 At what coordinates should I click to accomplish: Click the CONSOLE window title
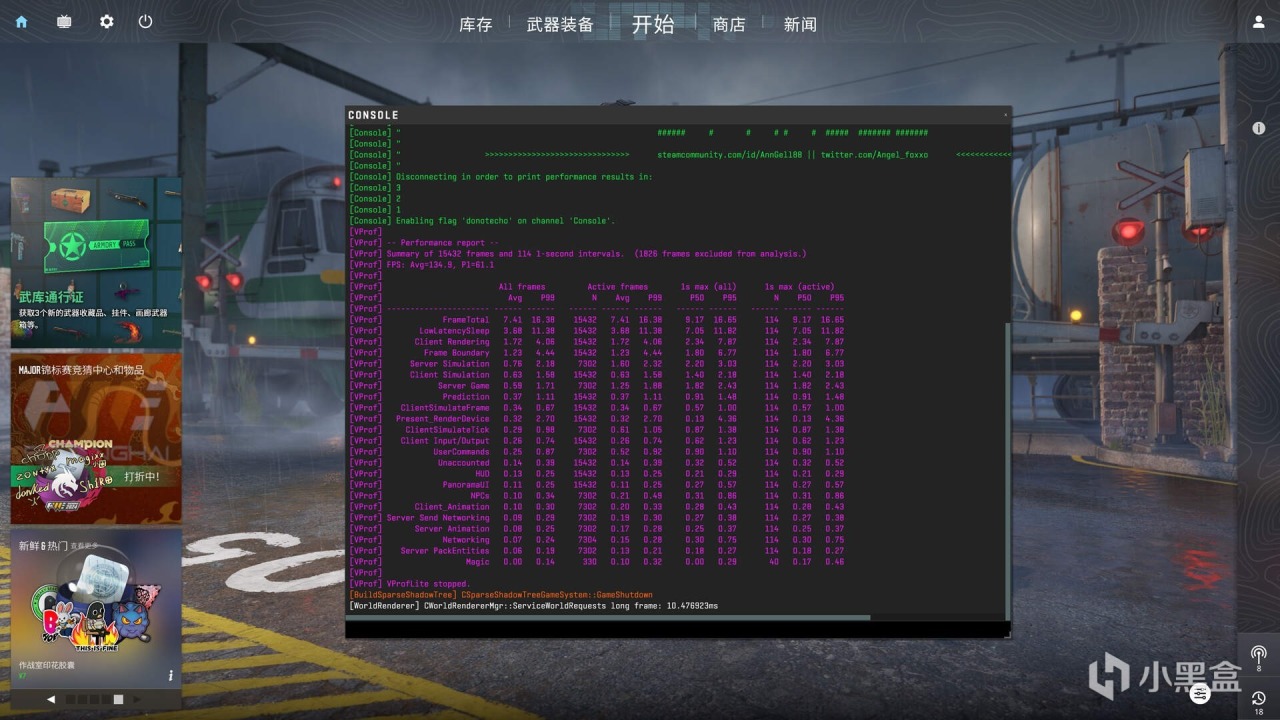click(373, 115)
